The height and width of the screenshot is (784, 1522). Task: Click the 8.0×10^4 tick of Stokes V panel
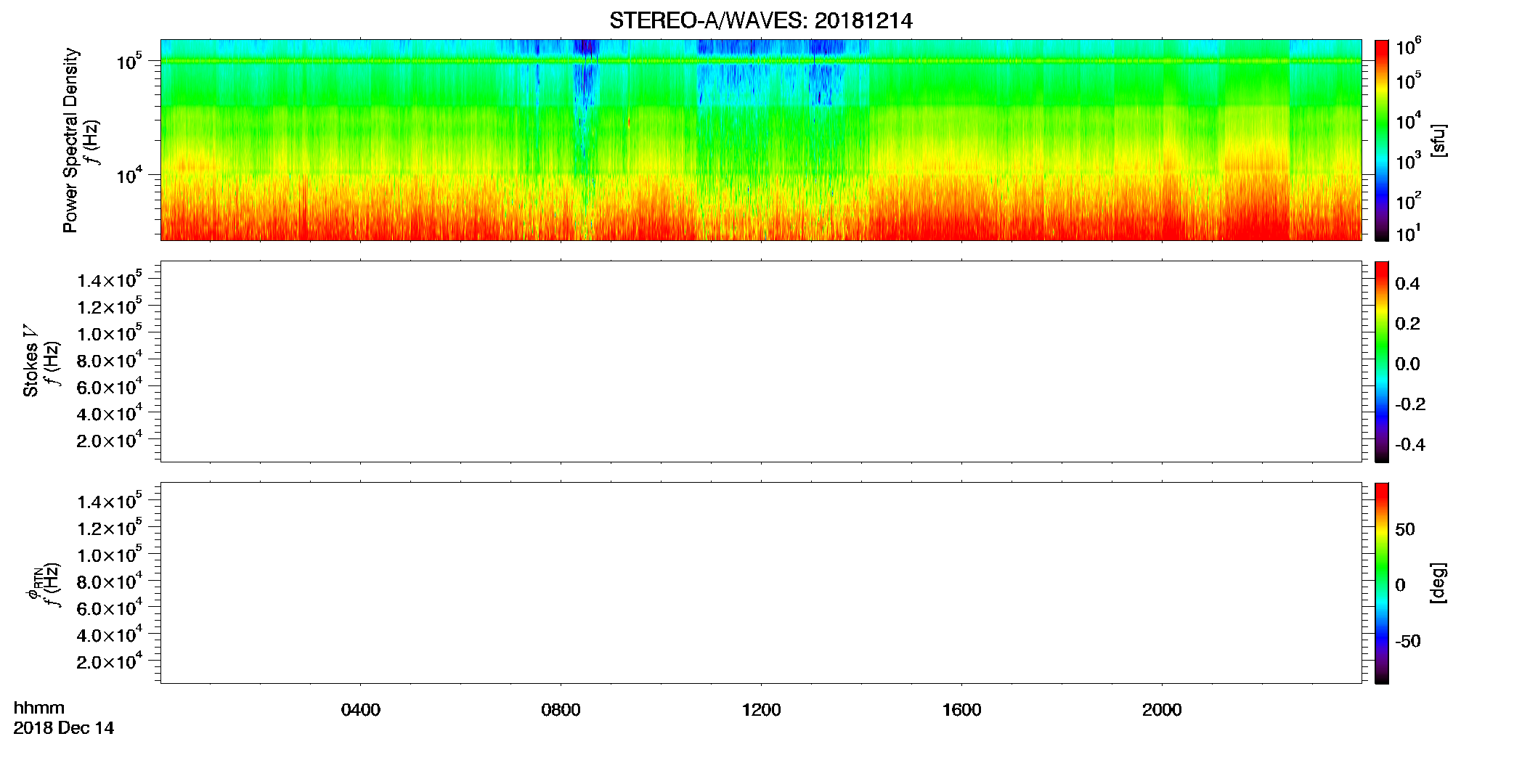click(110, 359)
